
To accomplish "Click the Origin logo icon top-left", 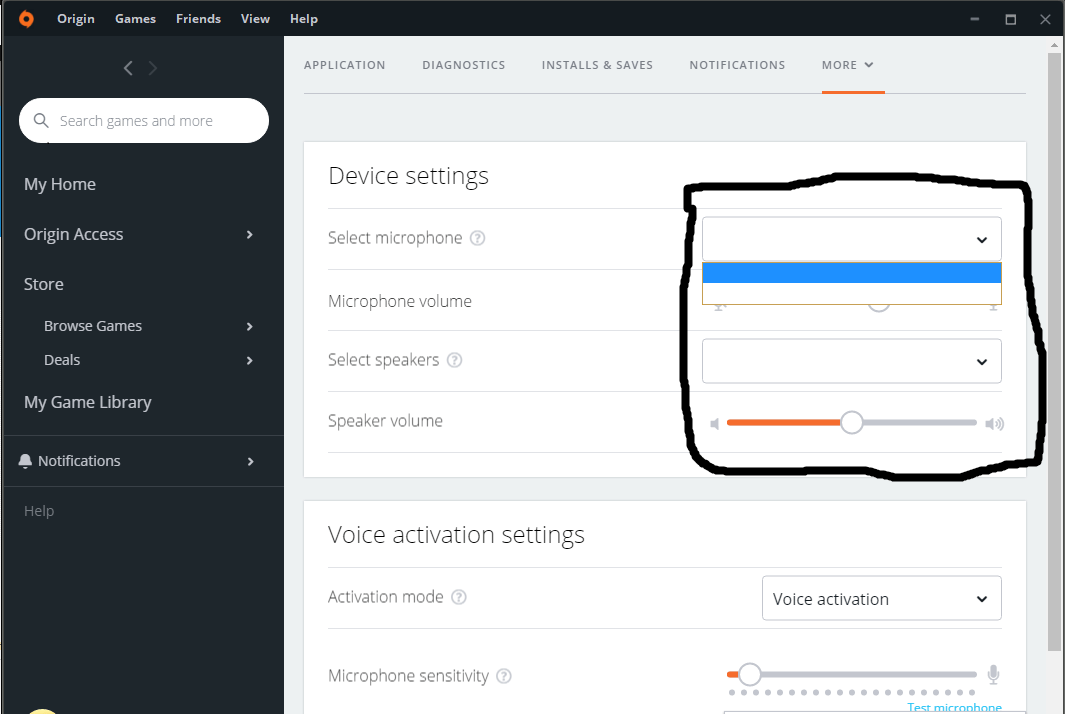I will tap(25, 18).
